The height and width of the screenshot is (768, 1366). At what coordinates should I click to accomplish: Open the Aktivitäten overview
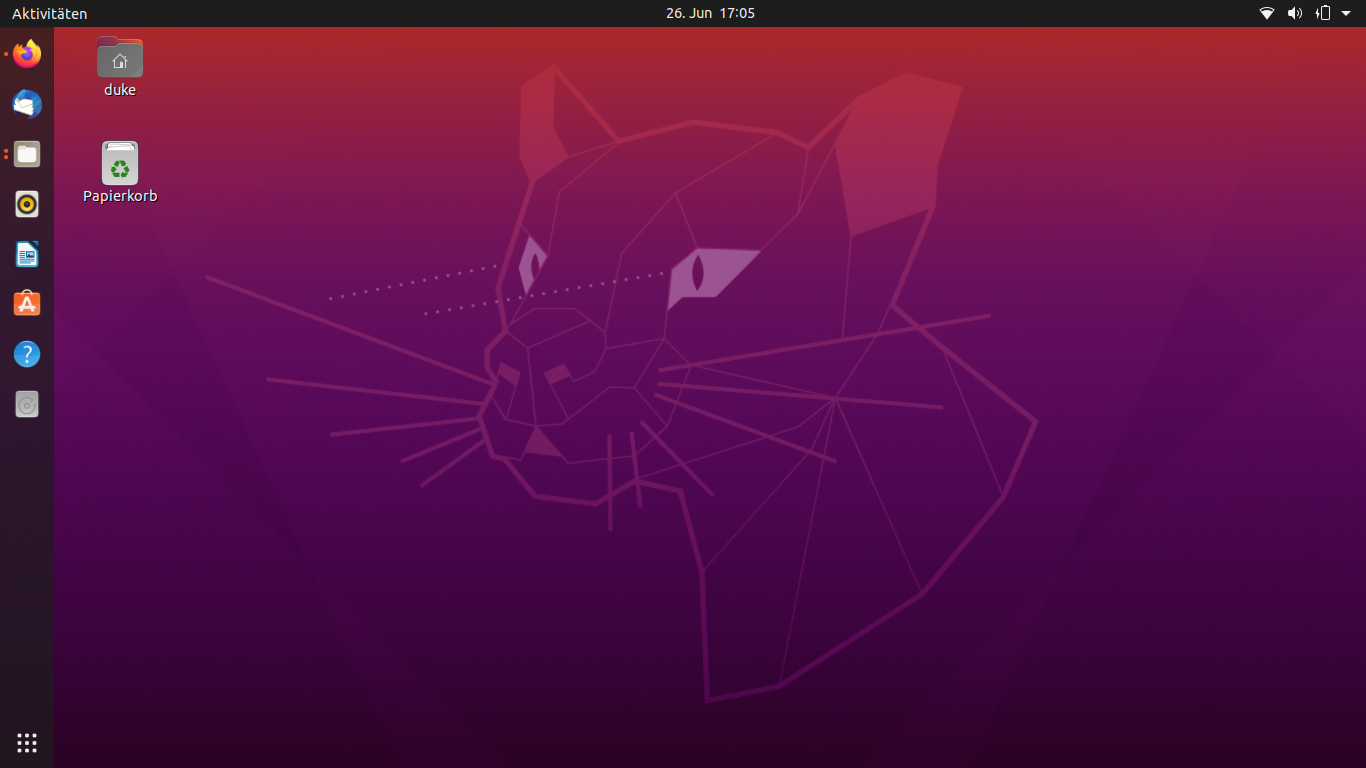50,14
